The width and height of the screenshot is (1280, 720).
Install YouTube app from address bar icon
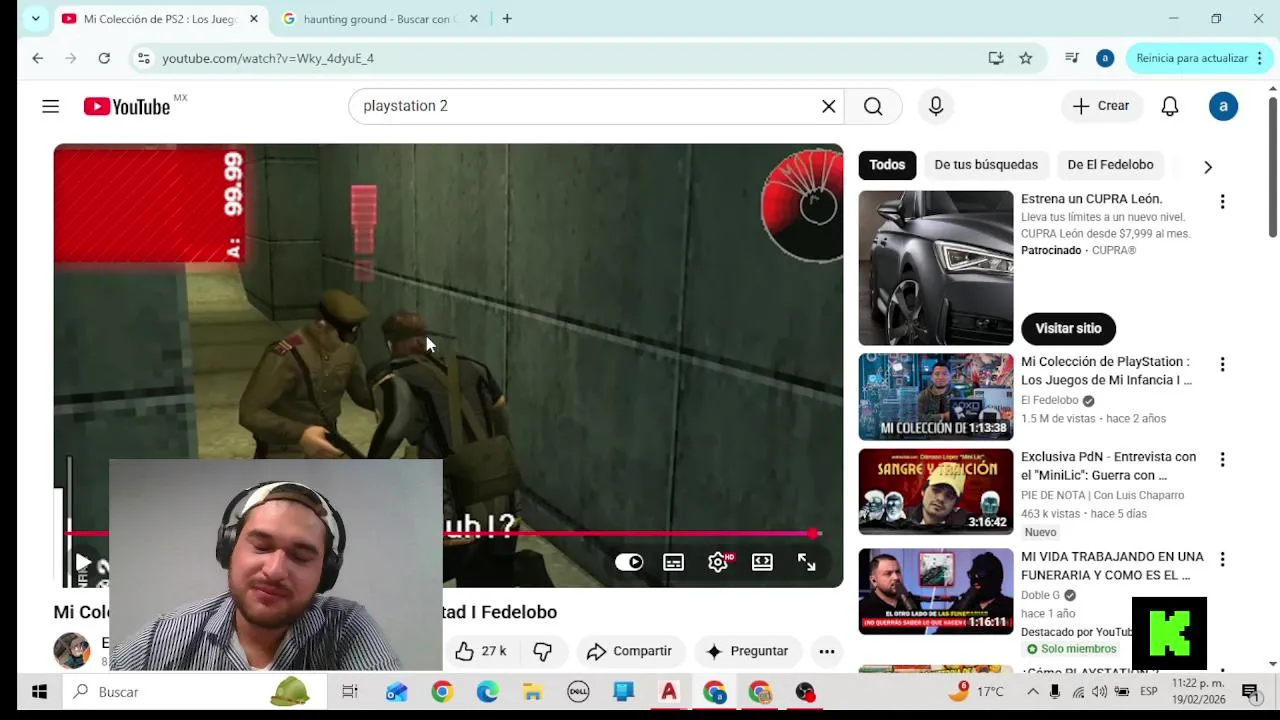(996, 58)
